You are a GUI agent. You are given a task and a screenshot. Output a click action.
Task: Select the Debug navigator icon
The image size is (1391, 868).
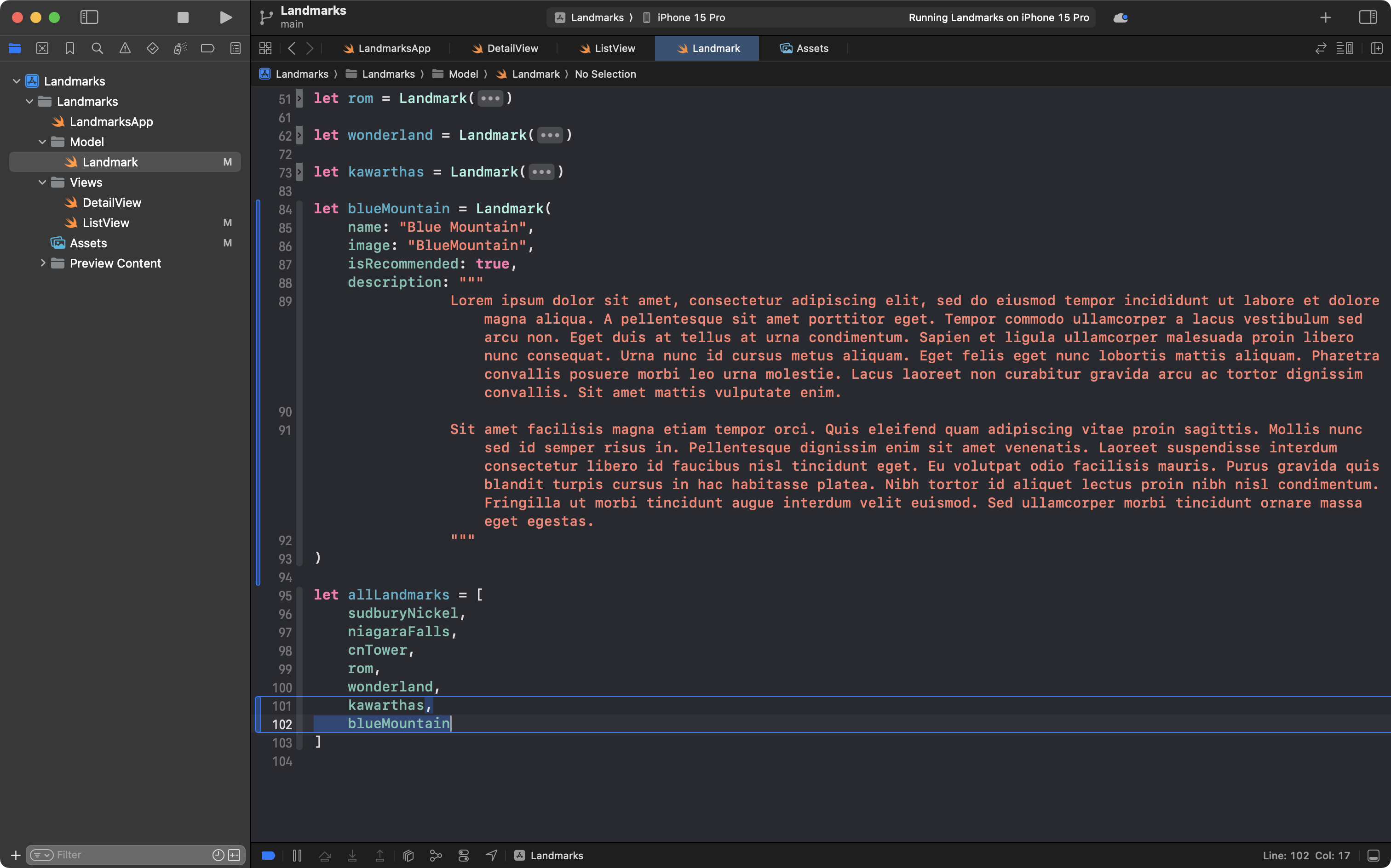click(180, 48)
